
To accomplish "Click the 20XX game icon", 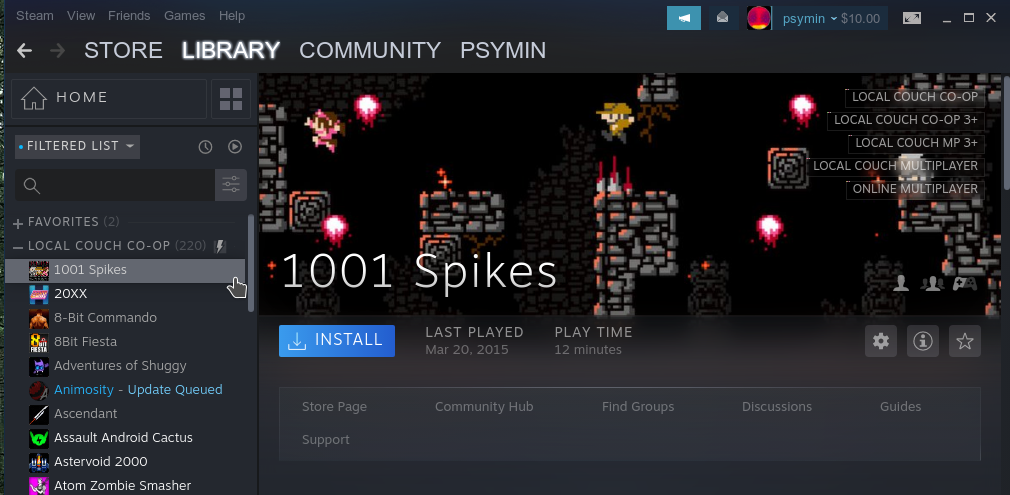I will pyautogui.click(x=39, y=294).
